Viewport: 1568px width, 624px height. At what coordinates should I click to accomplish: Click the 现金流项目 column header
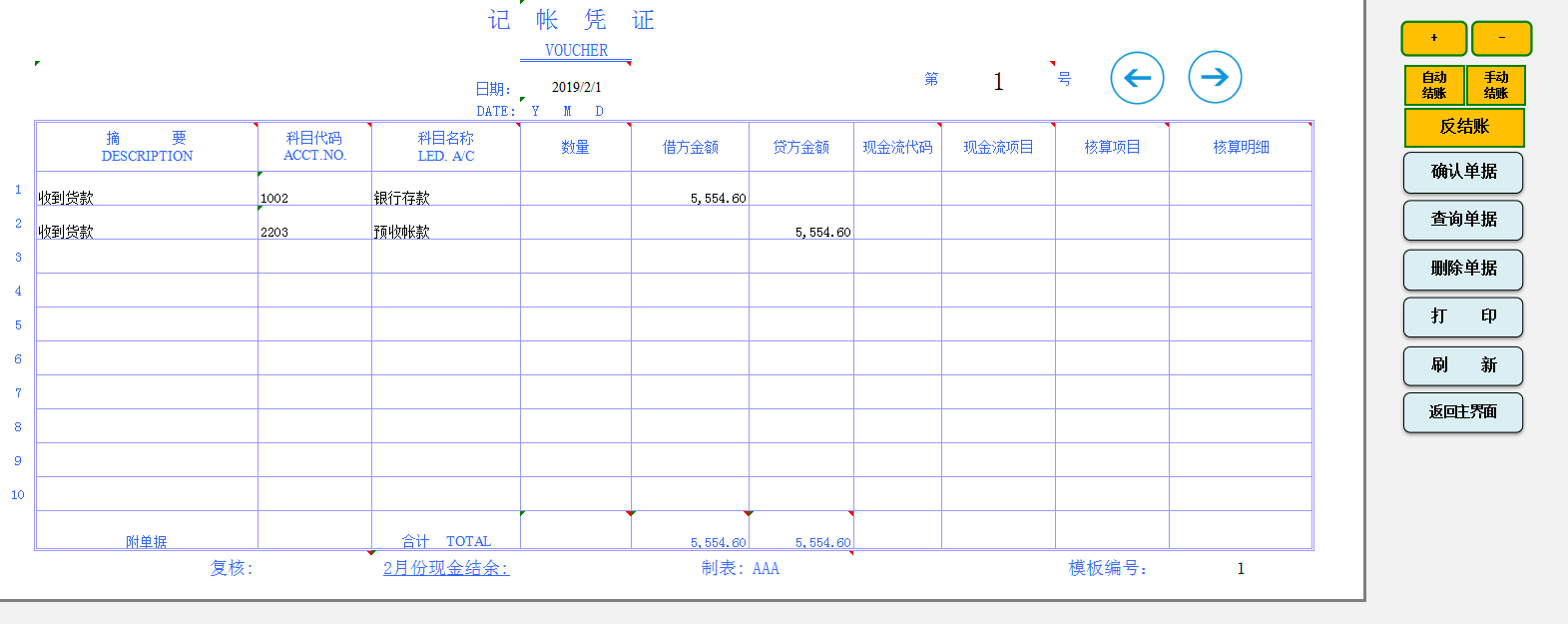tap(998, 147)
